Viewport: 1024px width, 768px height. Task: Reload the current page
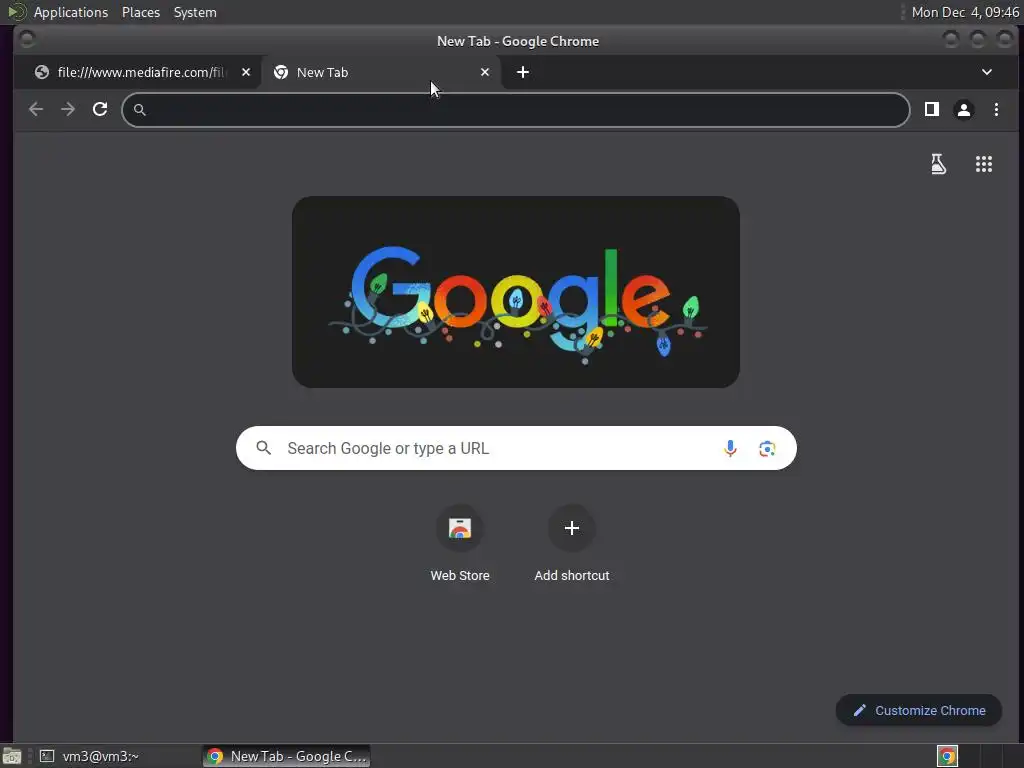click(100, 109)
